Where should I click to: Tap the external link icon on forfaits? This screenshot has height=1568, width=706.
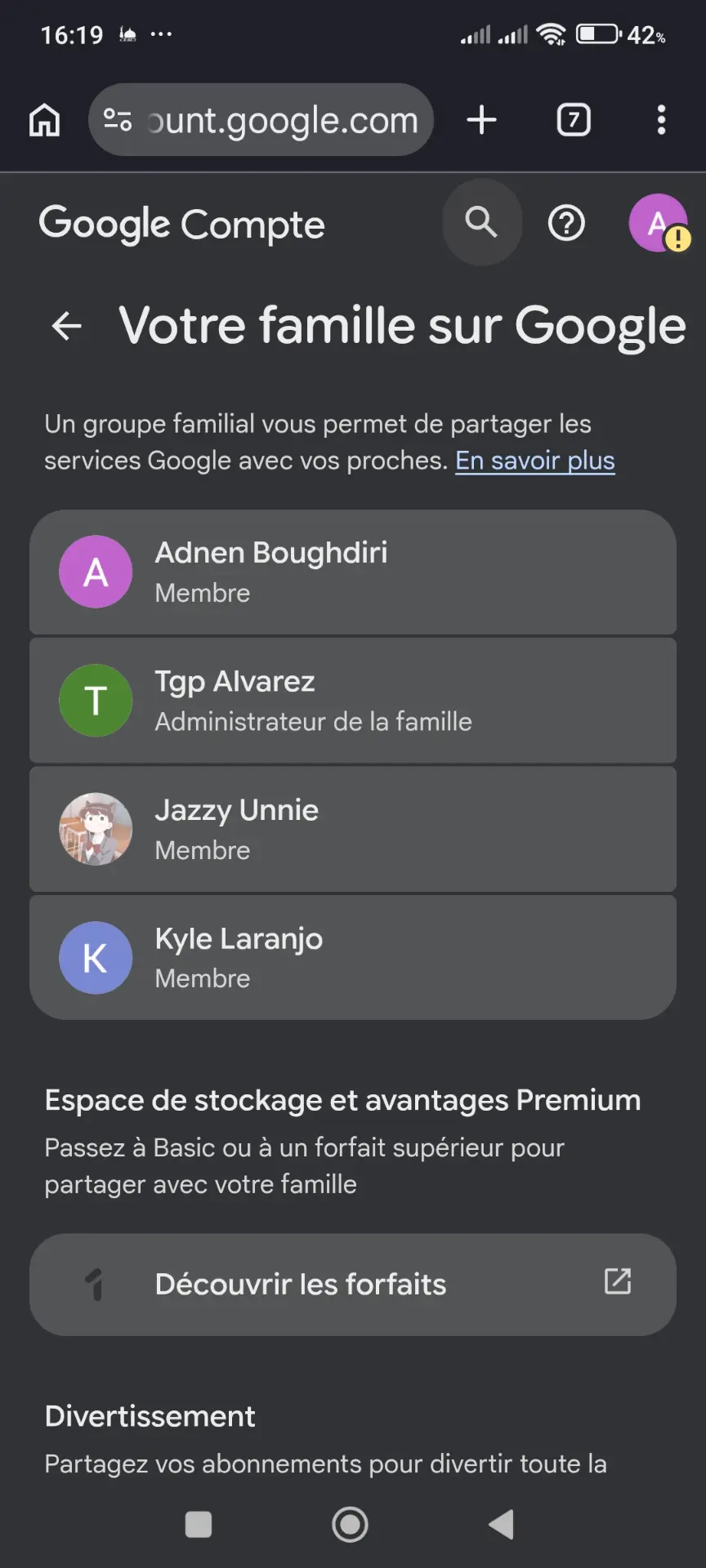coord(618,1281)
